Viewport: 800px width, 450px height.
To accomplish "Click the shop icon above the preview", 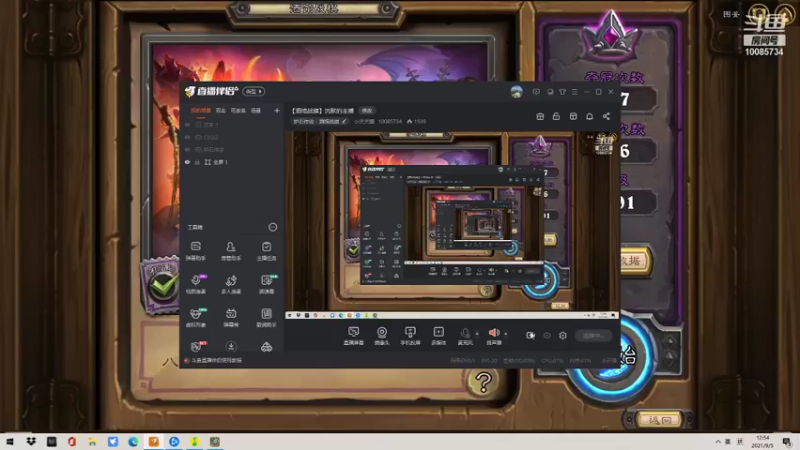I will tap(573, 116).
